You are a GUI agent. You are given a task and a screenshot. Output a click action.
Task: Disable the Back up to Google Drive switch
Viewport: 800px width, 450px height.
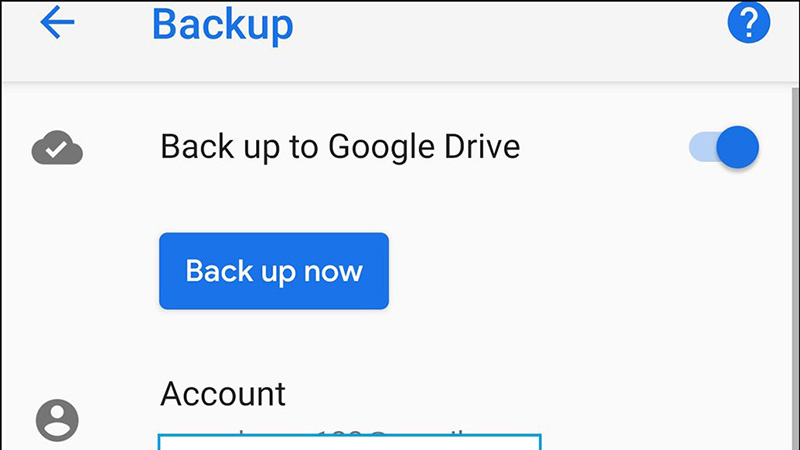click(x=725, y=148)
